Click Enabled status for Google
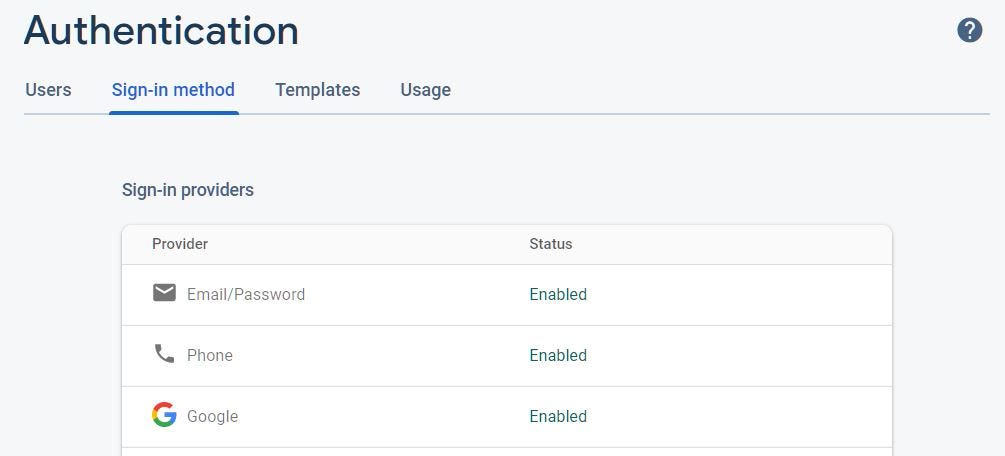This screenshot has width=1005, height=456. (x=558, y=416)
